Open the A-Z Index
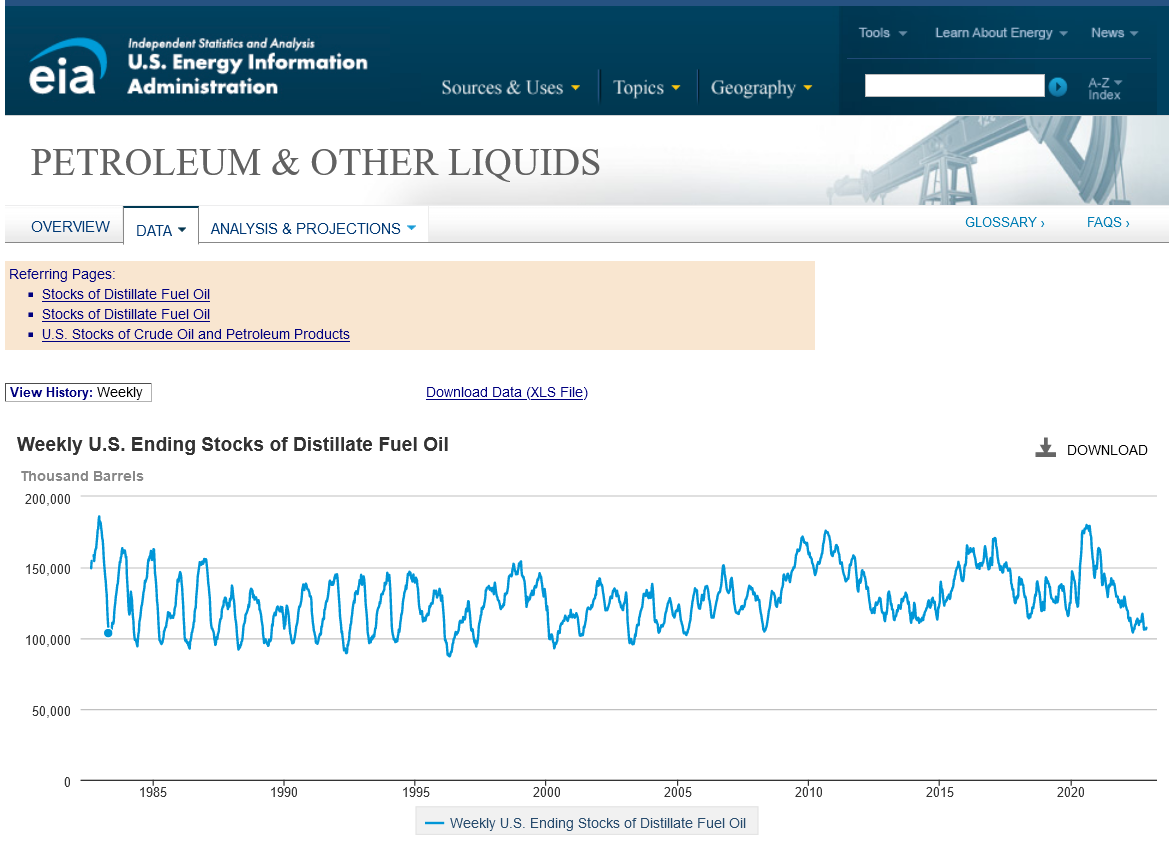 pyautogui.click(x=1105, y=88)
